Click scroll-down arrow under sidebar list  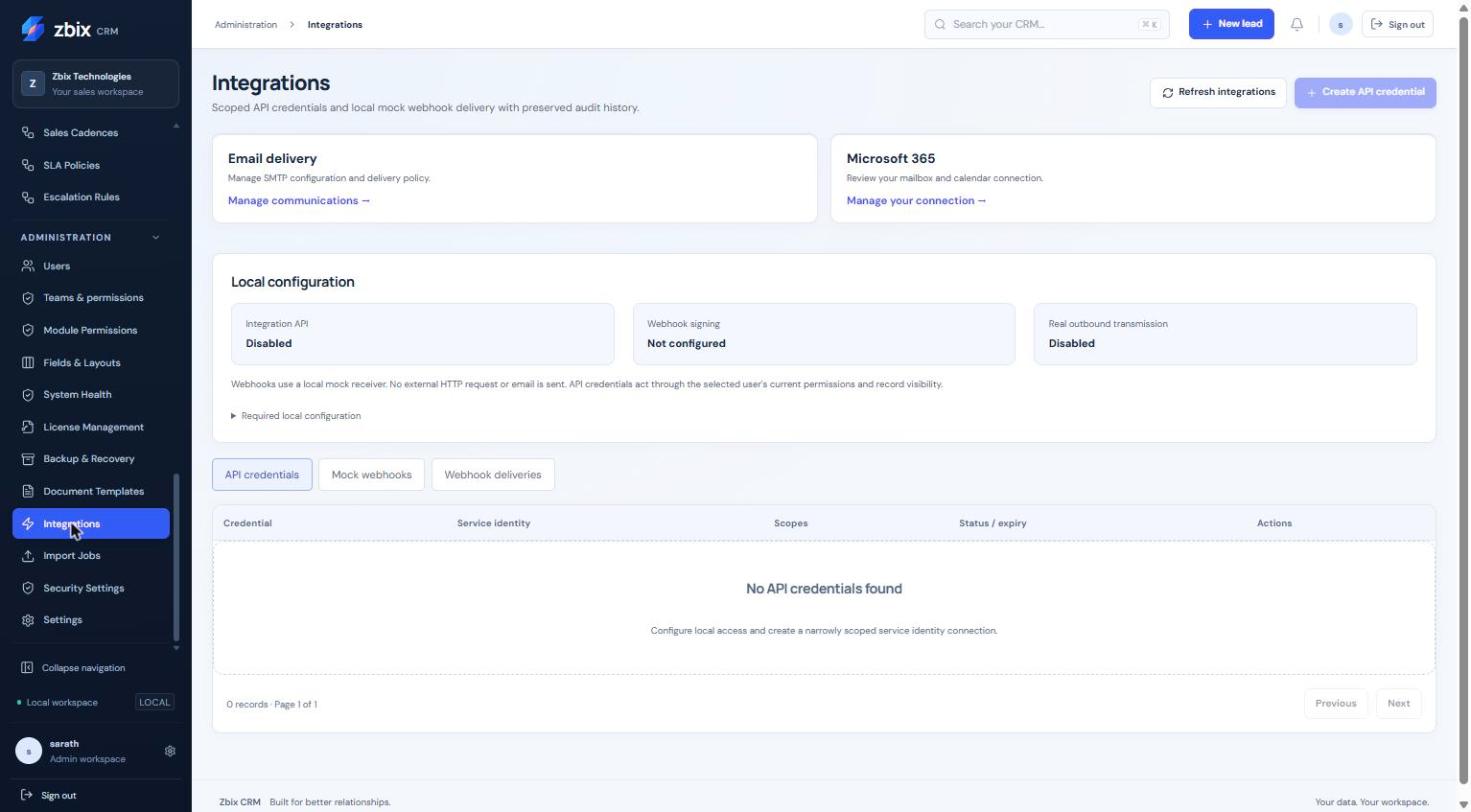tap(177, 649)
